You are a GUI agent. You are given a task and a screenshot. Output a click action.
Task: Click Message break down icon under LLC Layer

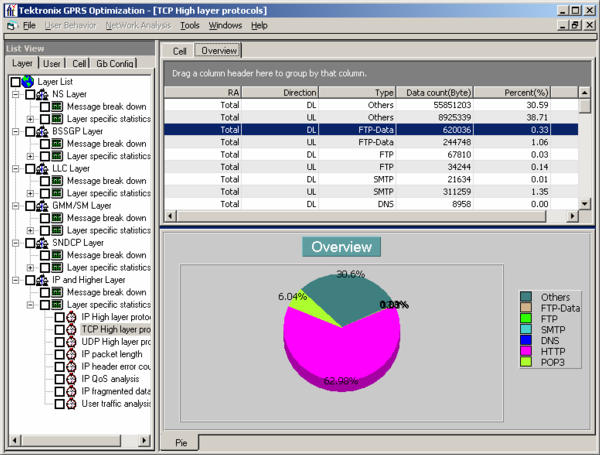coord(57,181)
